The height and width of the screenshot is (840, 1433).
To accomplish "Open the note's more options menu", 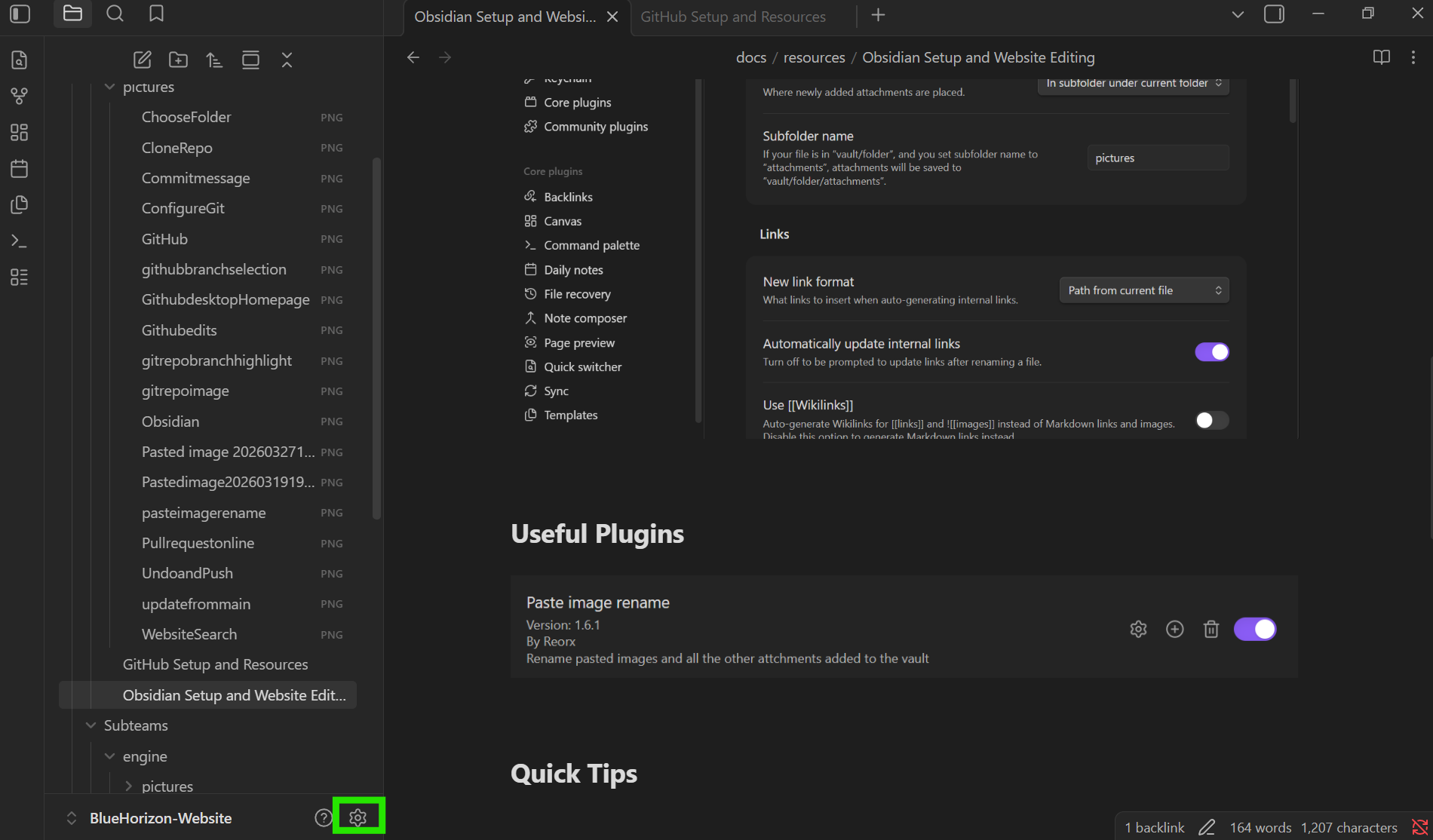I will [1413, 57].
